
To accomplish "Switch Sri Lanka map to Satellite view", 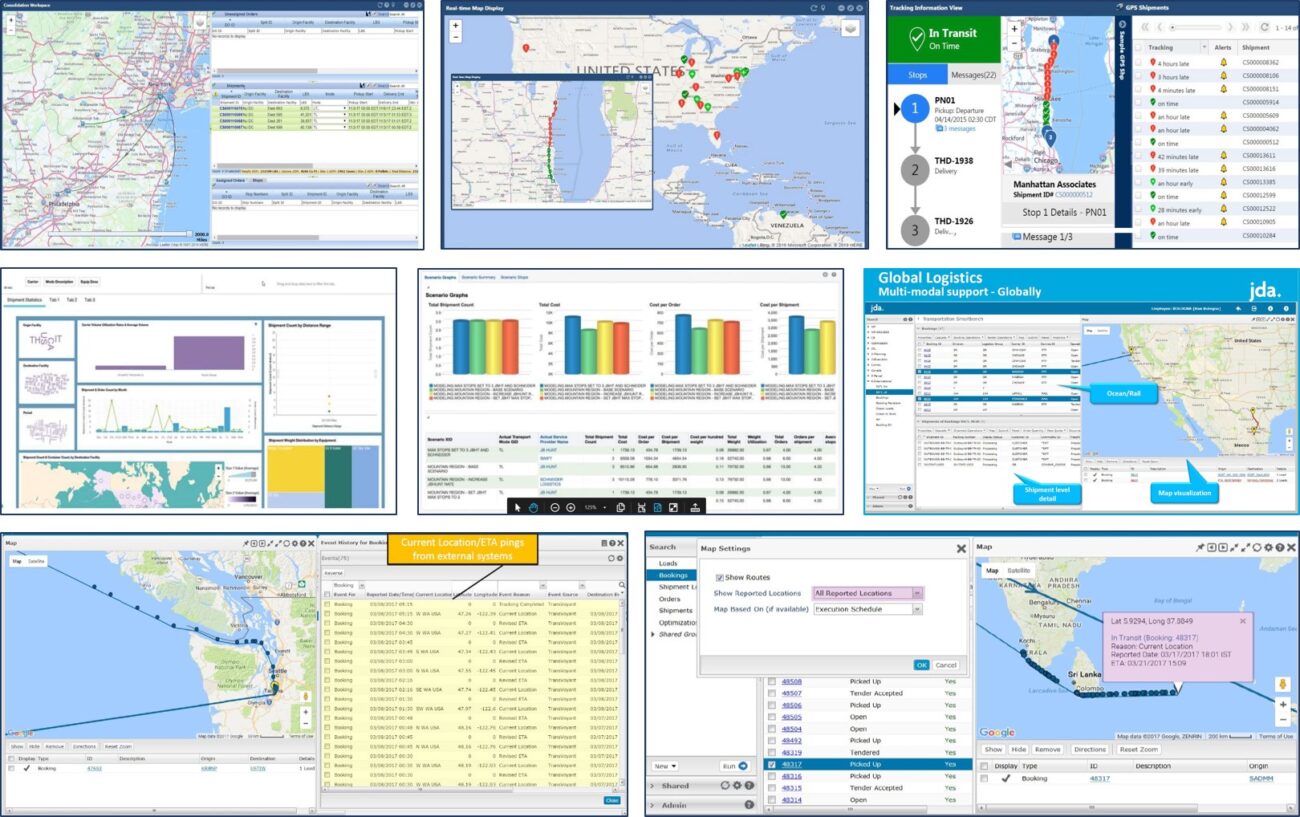I will [1019, 571].
